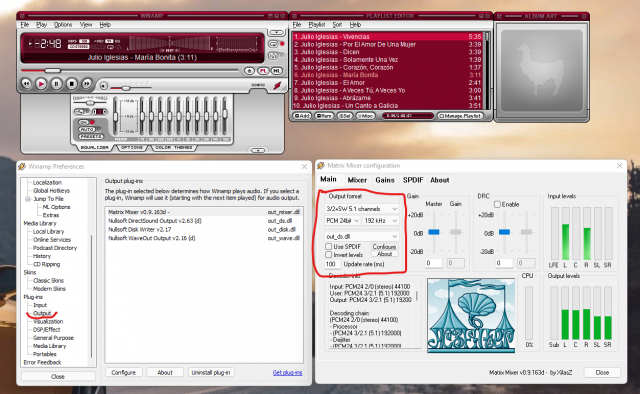Select track 10 Un Canto a Galicia
Image resolution: width=640 pixels, height=394 pixels.
[x=387, y=106]
